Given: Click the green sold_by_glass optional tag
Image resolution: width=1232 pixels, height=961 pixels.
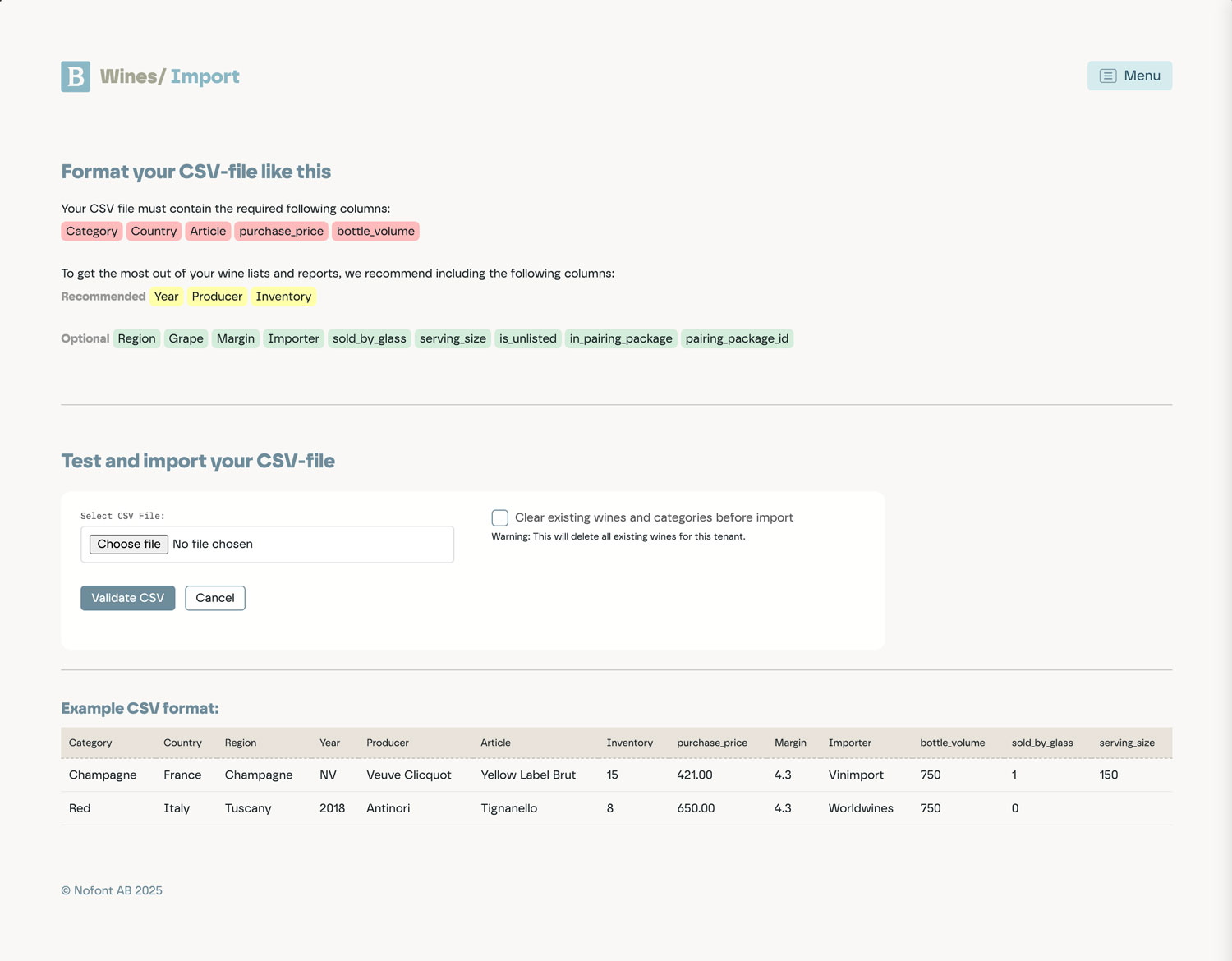Looking at the screenshot, I should click(369, 338).
